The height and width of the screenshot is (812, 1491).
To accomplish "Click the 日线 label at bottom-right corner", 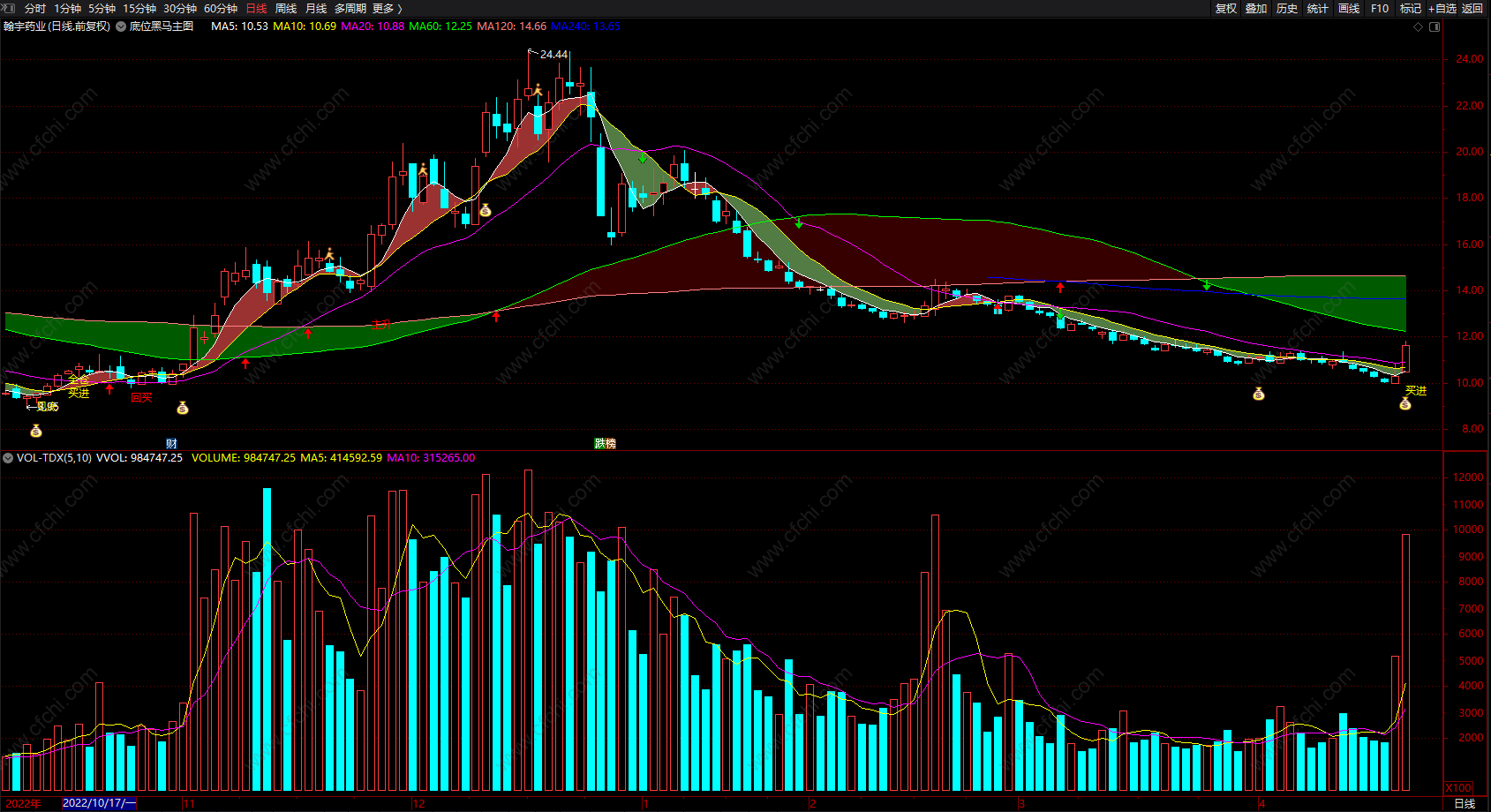I will pyautogui.click(x=1465, y=803).
